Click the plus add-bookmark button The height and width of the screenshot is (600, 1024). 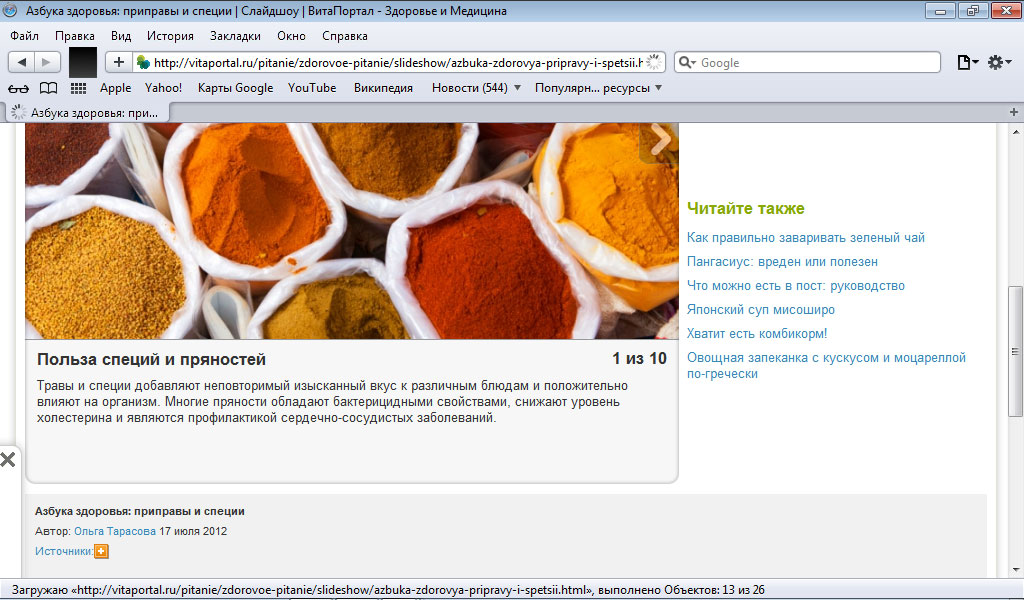[x=119, y=63]
